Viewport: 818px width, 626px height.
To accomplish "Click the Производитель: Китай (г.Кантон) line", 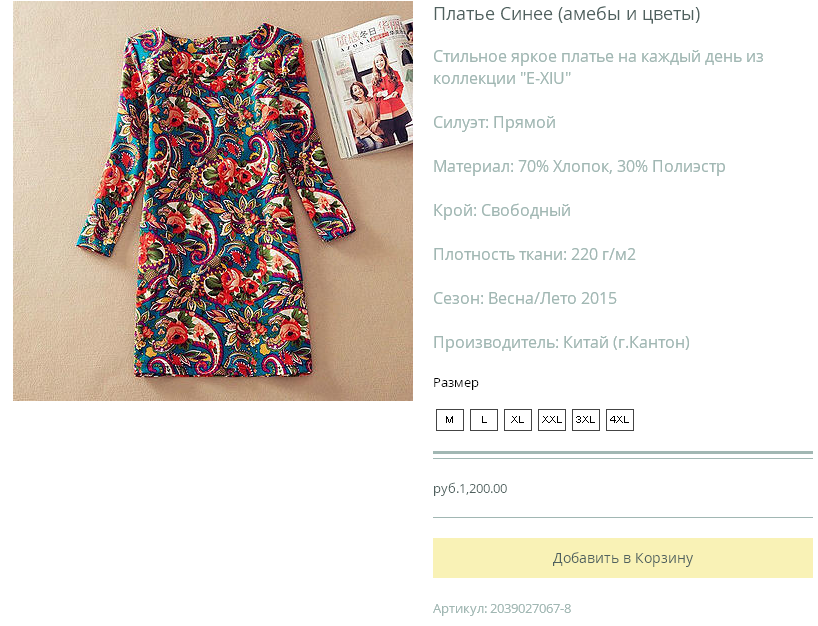I will coord(561,343).
